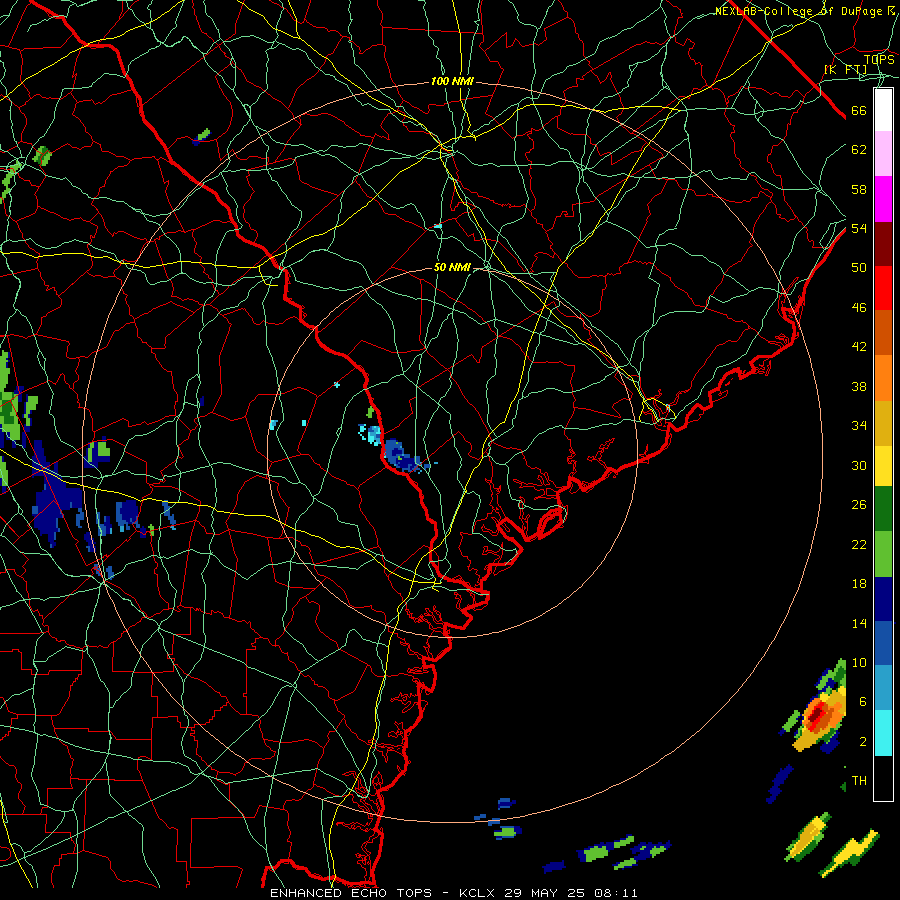Click the light green legend segment
The height and width of the screenshot is (900, 900).
tap(883, 554)
